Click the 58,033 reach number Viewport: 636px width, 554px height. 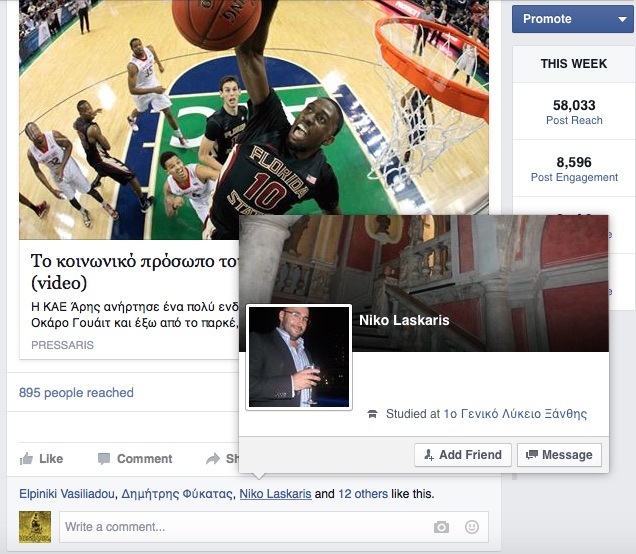(574, 105)
